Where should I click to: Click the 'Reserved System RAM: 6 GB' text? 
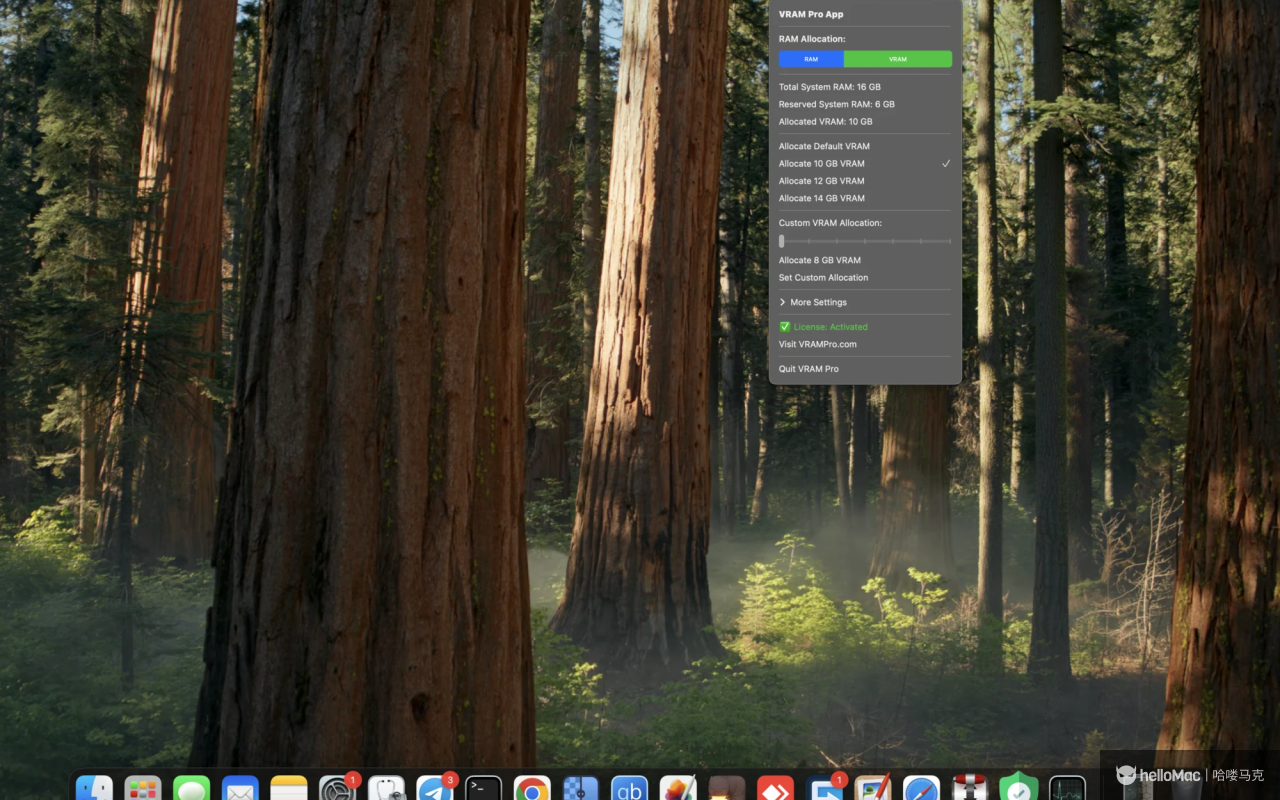(x=837, y=104)
